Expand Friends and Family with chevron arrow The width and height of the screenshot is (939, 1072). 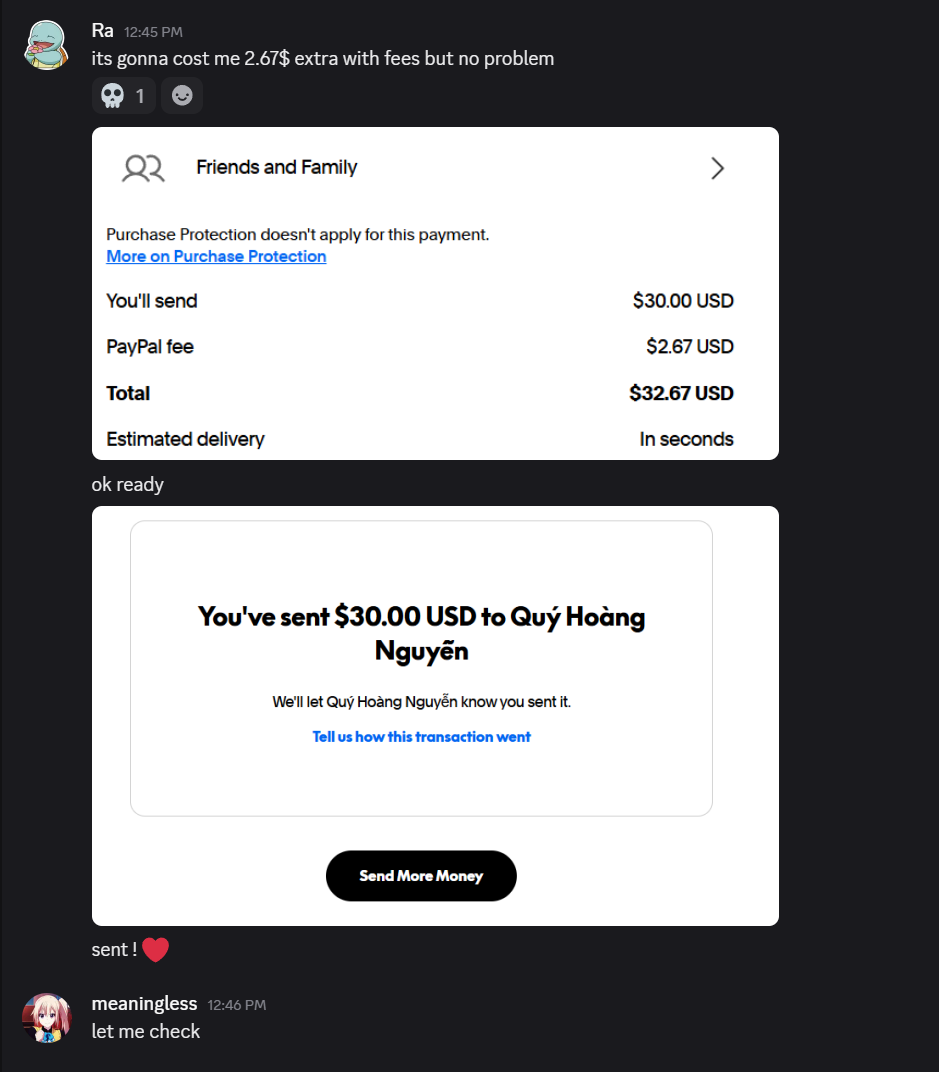point(717,168)
